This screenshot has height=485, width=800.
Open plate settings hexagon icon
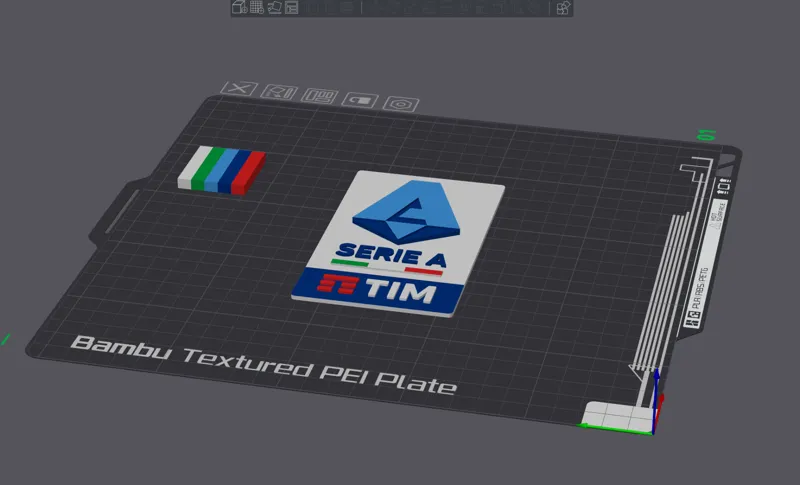[401, 104]
